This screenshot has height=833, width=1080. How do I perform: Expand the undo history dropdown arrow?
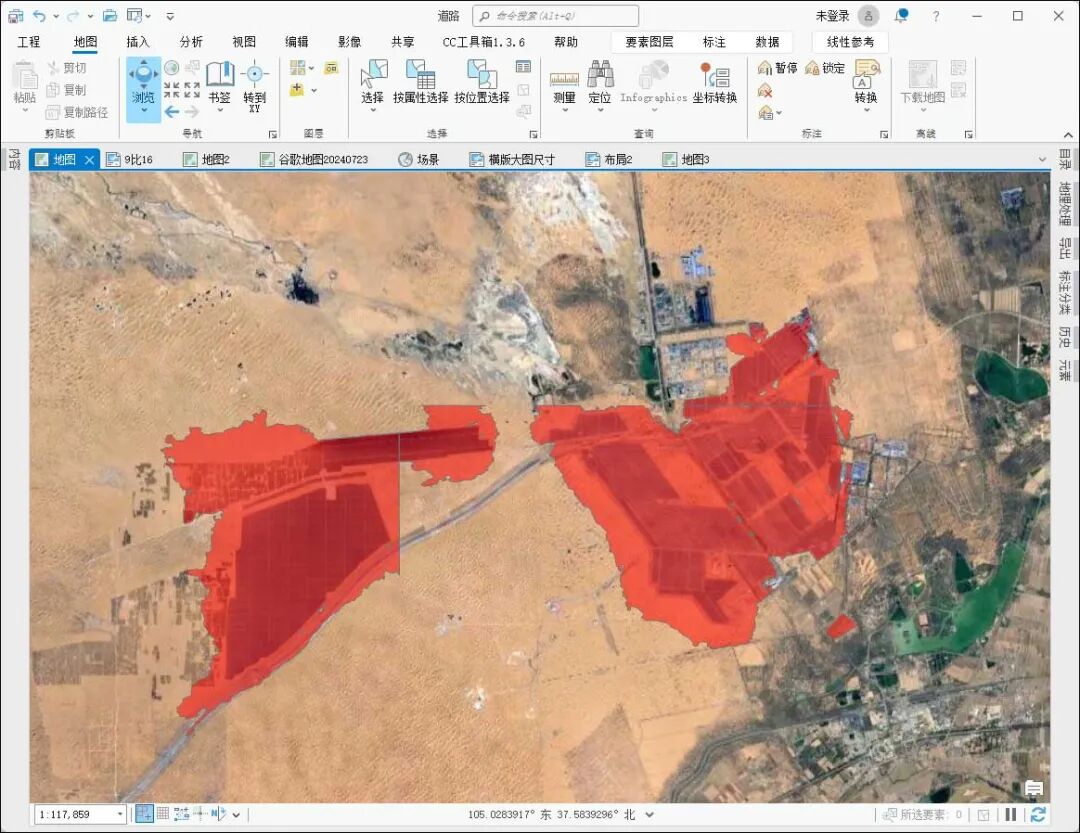[56, 16]
